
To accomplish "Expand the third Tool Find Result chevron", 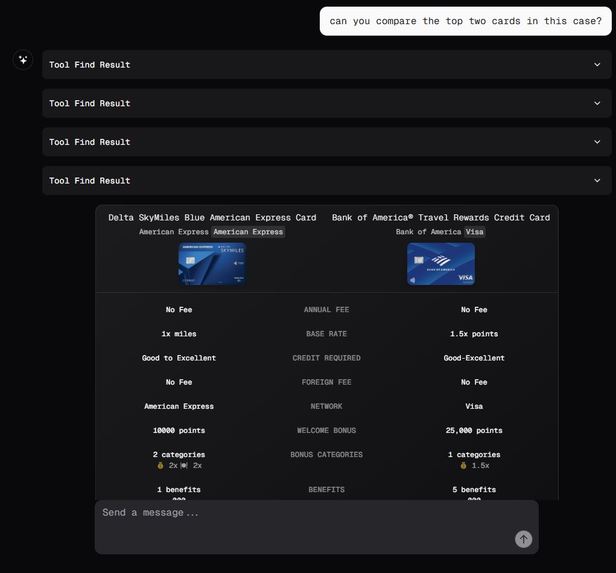I will coord(597,142).
